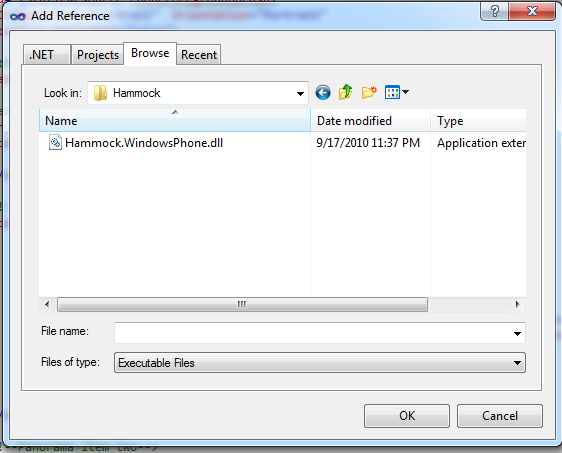Go up one folder level

[x=346, y=92]
